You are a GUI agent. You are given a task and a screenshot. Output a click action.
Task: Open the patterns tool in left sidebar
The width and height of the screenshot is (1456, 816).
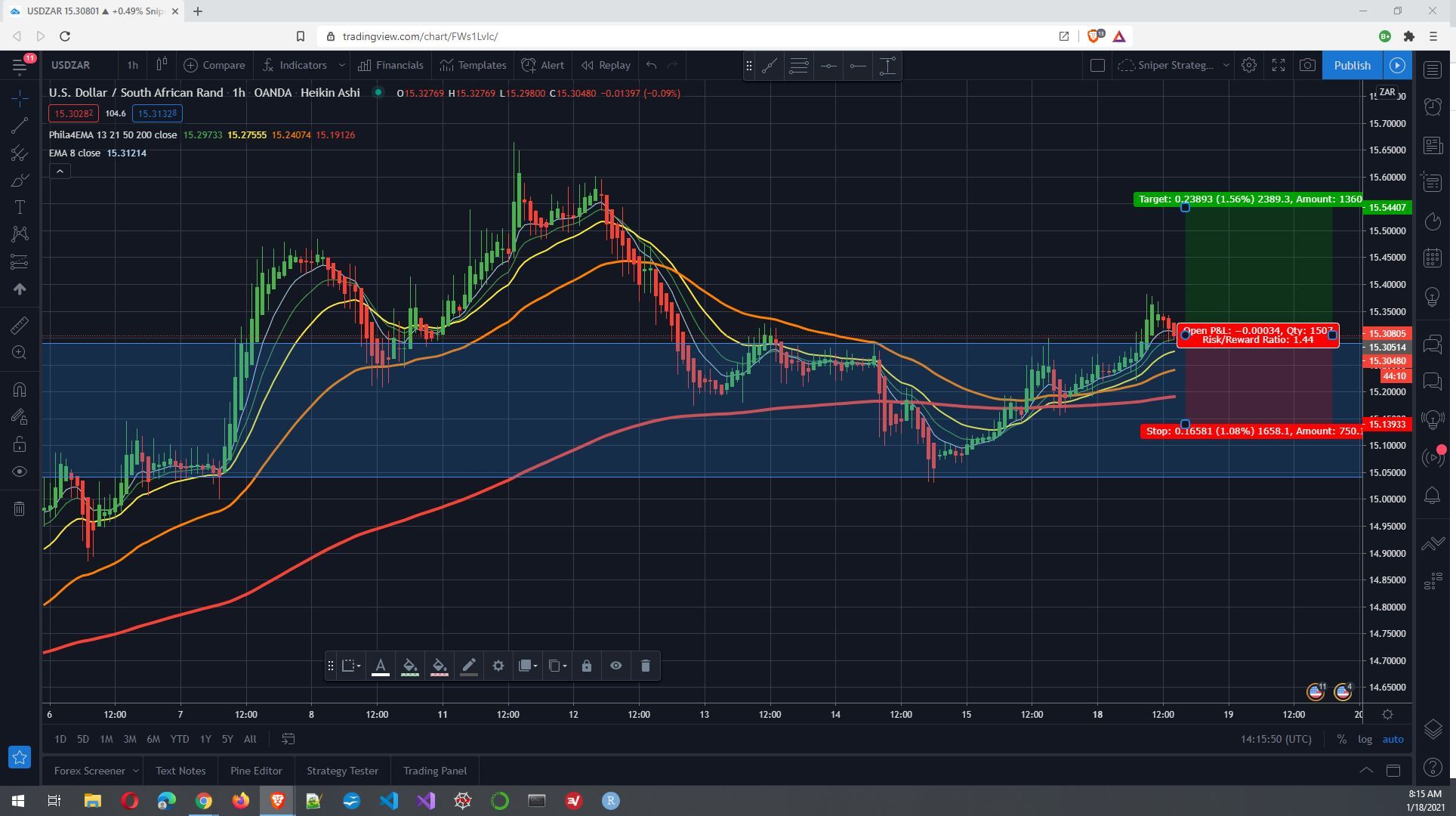(x=20, y=234)
